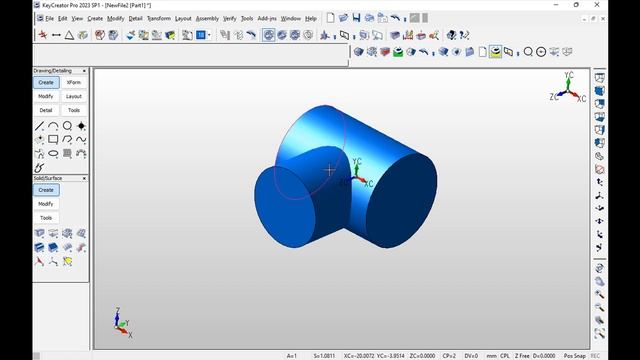Screen dimensions: 640x360
Task: Select the Modify button in Solid/Surface
Action: click(46, 204)
